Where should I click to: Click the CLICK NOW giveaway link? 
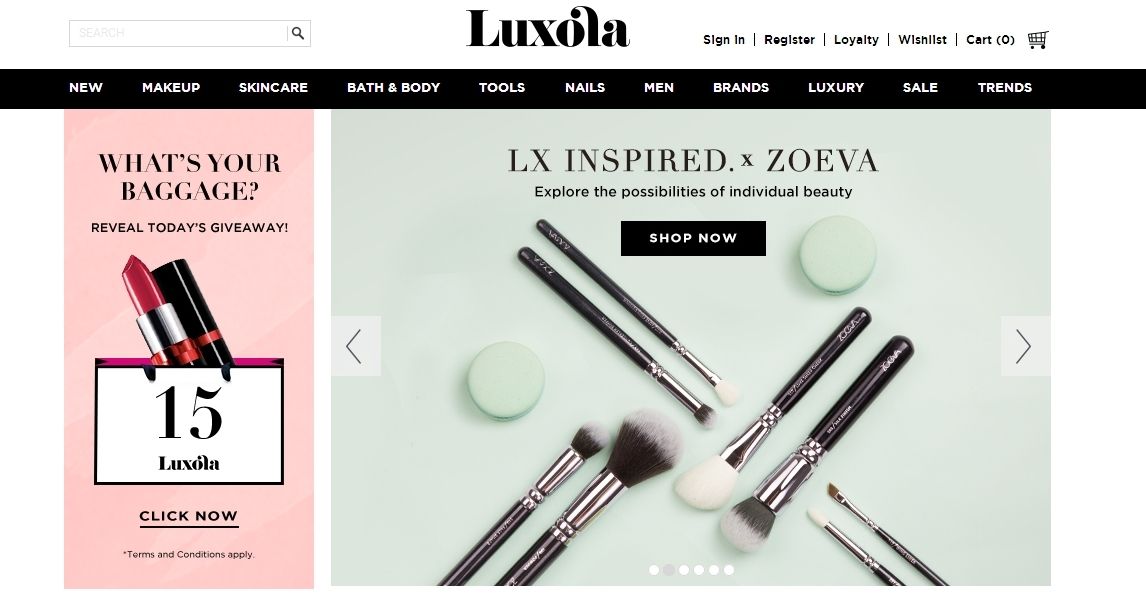coord(189,517)
